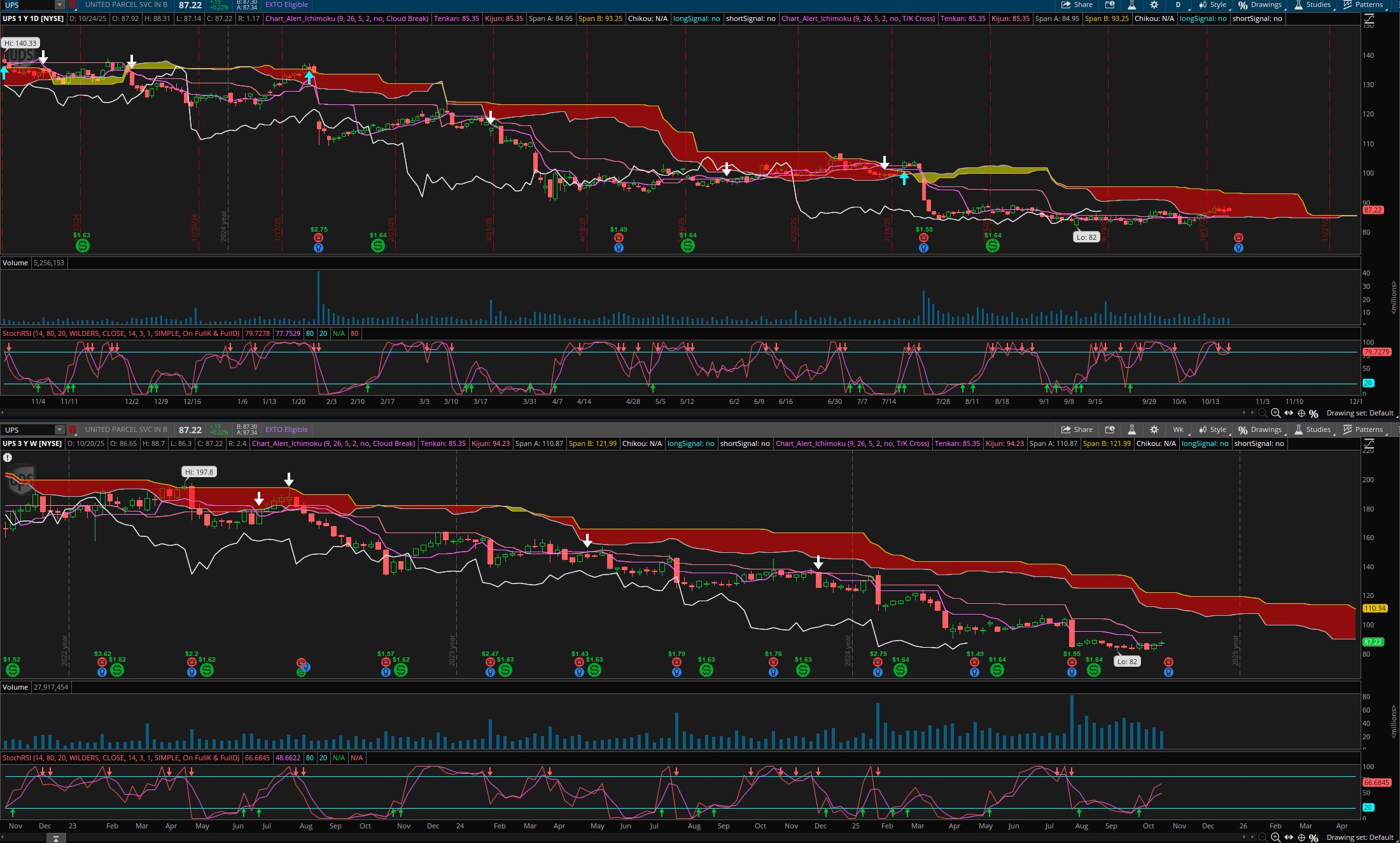Click the Share icon in top chart toolbar

[x=1077, y=4]
